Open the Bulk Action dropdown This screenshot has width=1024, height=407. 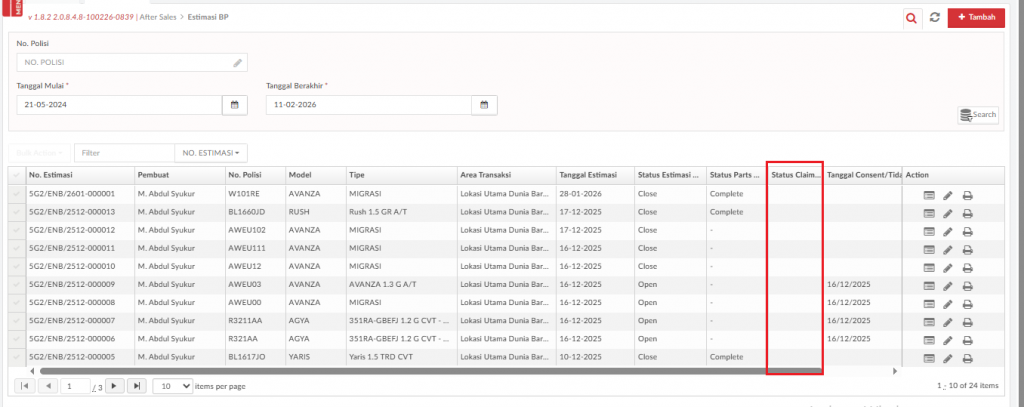(x=40, y=153)
